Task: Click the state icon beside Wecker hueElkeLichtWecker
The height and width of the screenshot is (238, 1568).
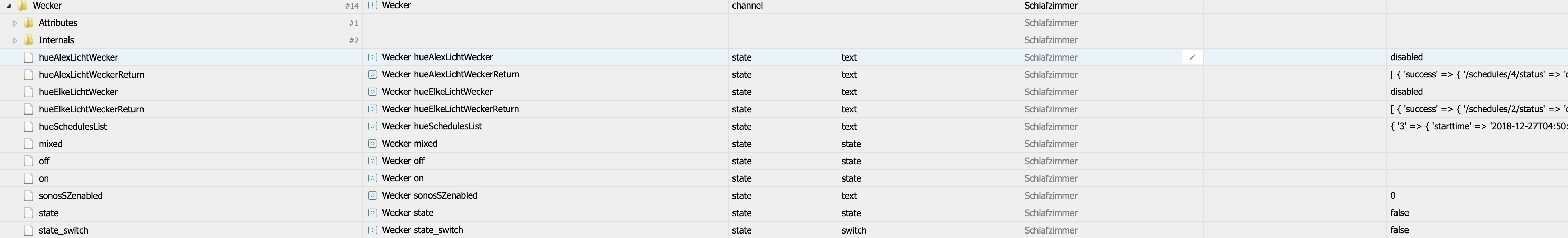Action: (372, 92)
